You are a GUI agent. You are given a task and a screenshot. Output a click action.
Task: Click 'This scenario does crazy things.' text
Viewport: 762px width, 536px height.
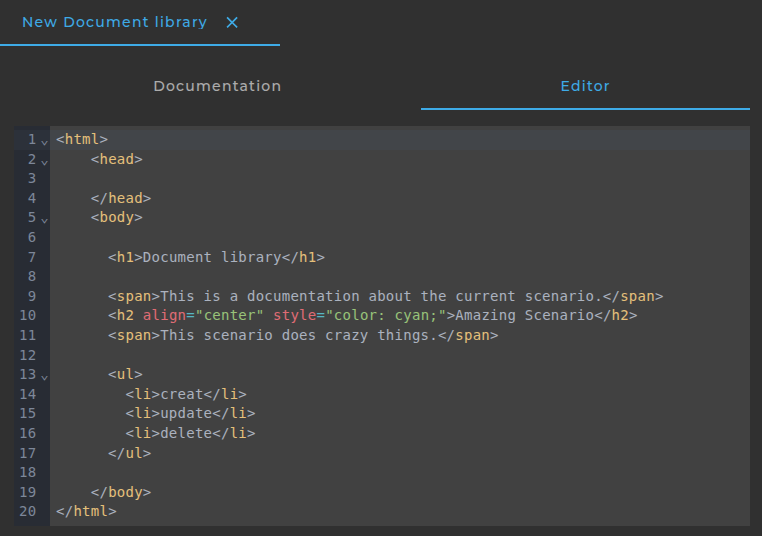299,335
